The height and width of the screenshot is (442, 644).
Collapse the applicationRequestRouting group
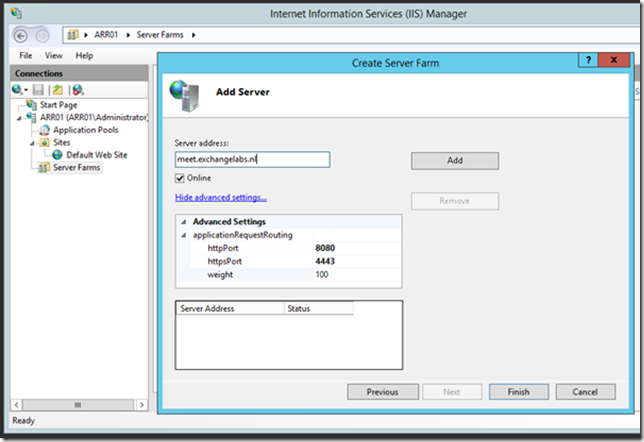[183, 235]
